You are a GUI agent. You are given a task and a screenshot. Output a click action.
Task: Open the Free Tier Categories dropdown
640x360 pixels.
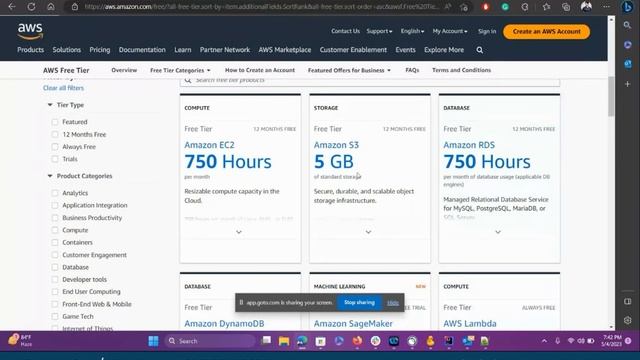[180, 70]
